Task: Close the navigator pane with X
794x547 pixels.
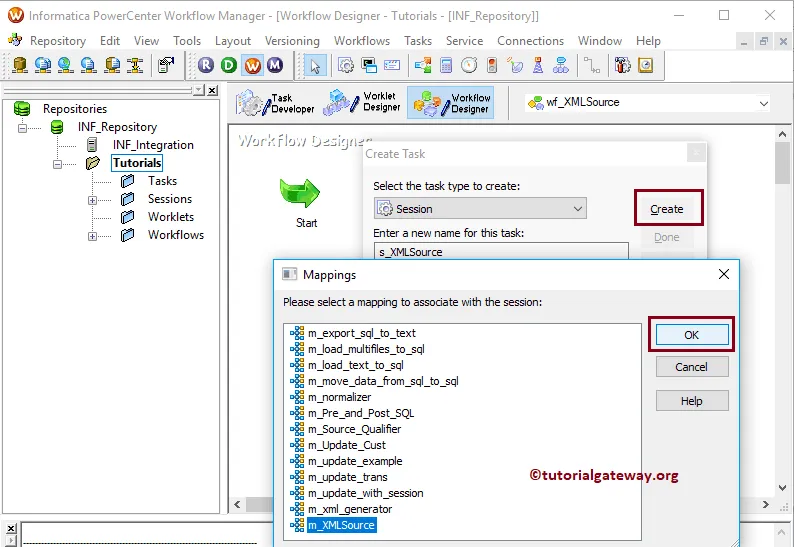Action: click(213, 90)
